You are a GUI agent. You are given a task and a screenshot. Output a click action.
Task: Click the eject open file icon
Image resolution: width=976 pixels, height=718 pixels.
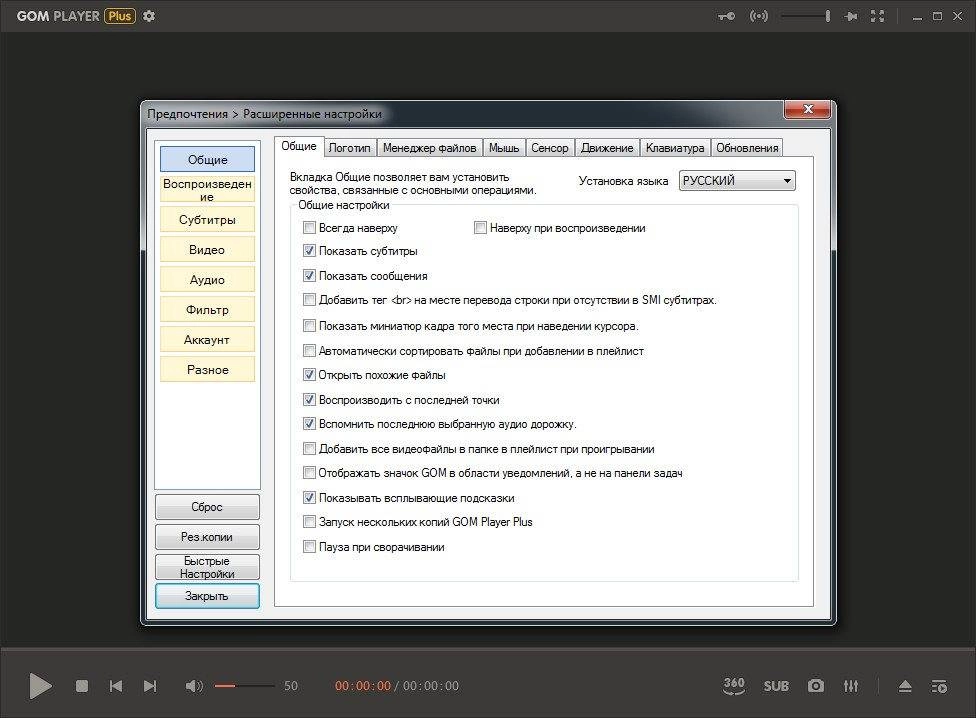pos(905,686)
